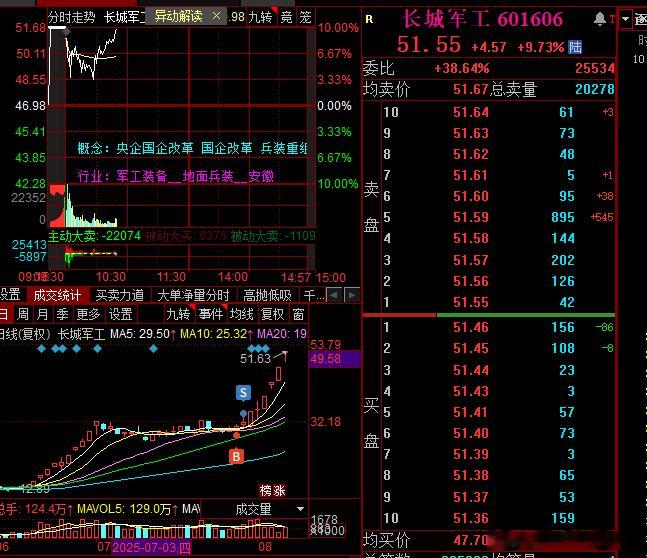Click the MAVOL5: 129.0万 label
Screen dimensions: 647x558
(x=127, y=509)
